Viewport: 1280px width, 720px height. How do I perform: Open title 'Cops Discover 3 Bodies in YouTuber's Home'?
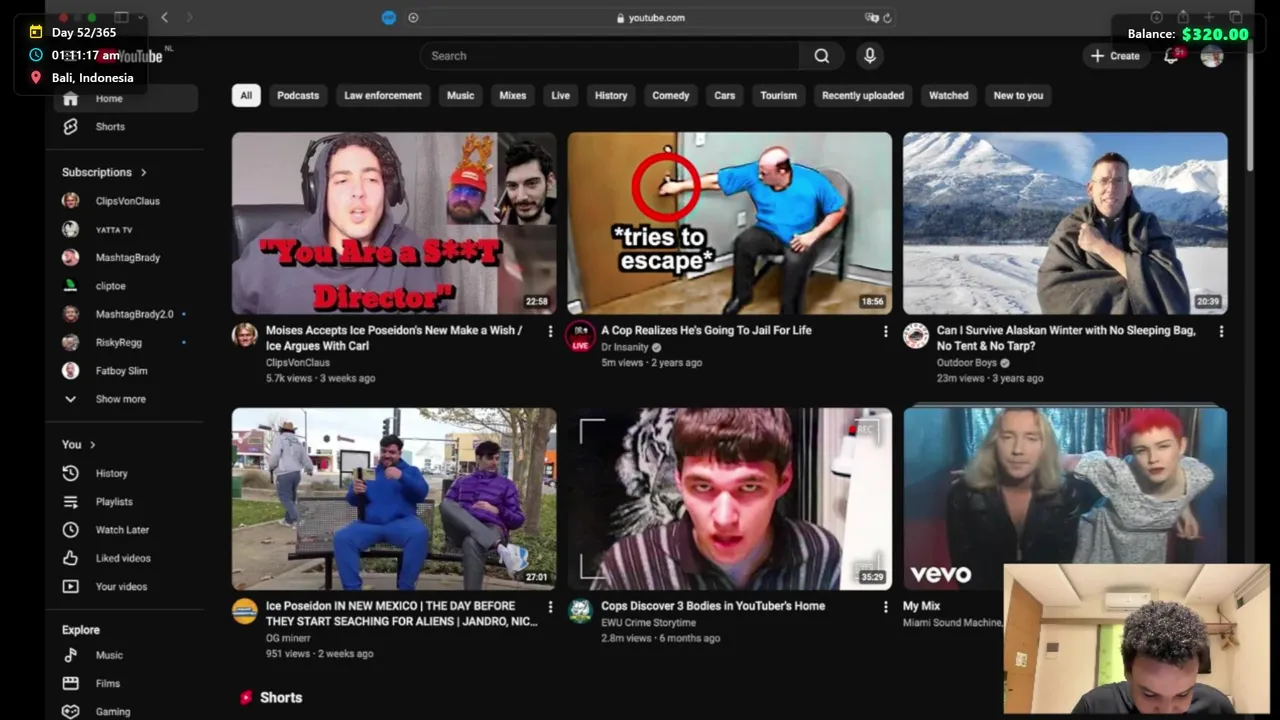pyautogui.click(x=713, y=606)
